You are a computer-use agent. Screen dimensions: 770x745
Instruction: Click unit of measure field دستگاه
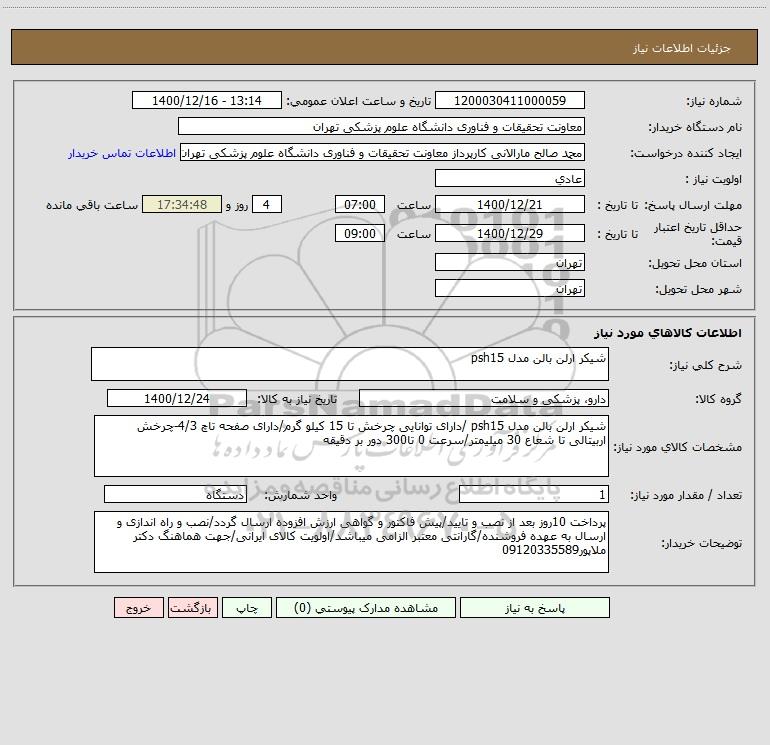click(x=175, y=494)
